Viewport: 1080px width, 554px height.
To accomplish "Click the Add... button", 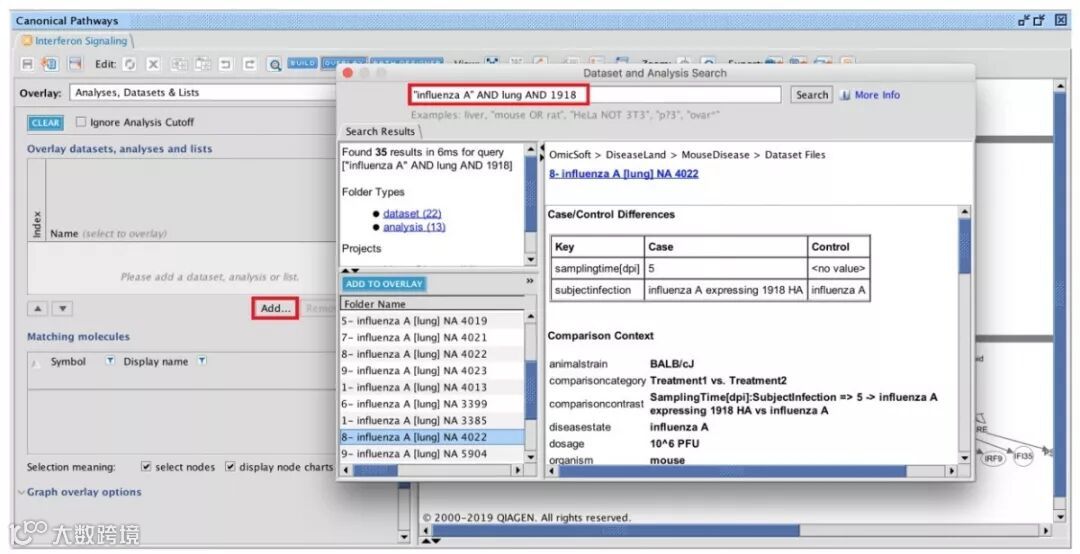I will click(275, 309).
